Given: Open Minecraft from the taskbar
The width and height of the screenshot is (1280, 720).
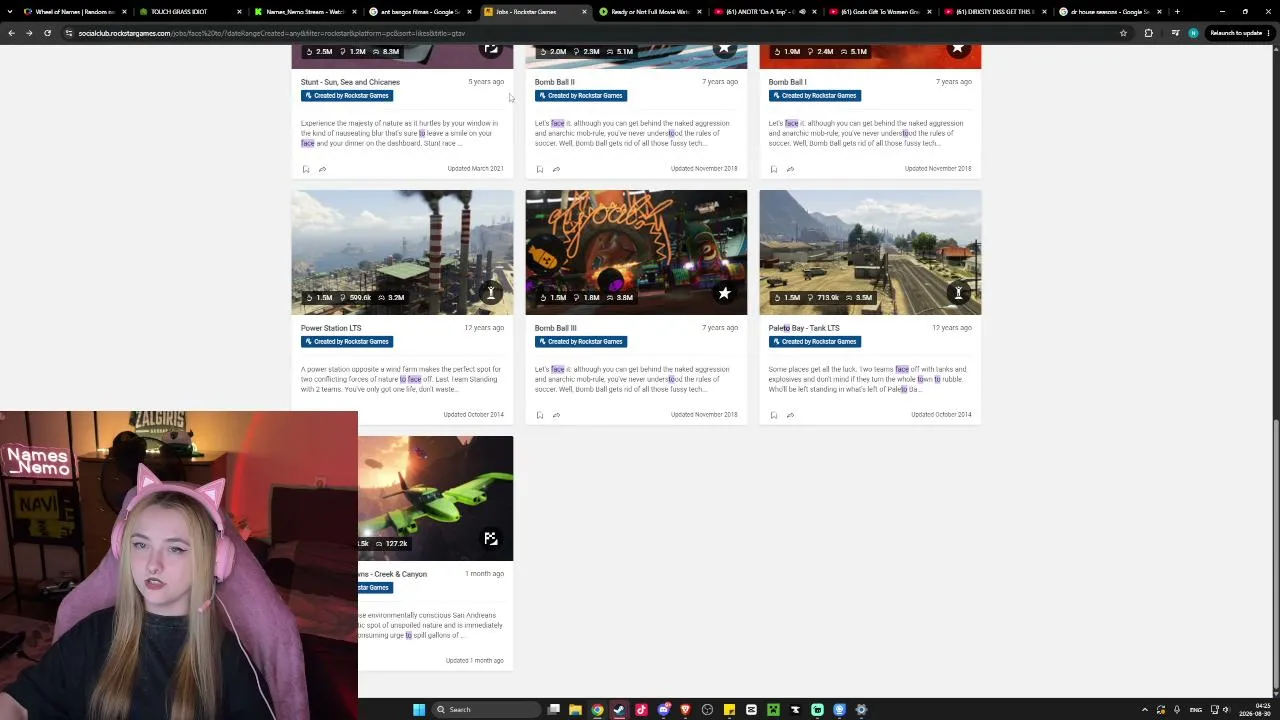Looking at the screenshot, I should [773, 710].
